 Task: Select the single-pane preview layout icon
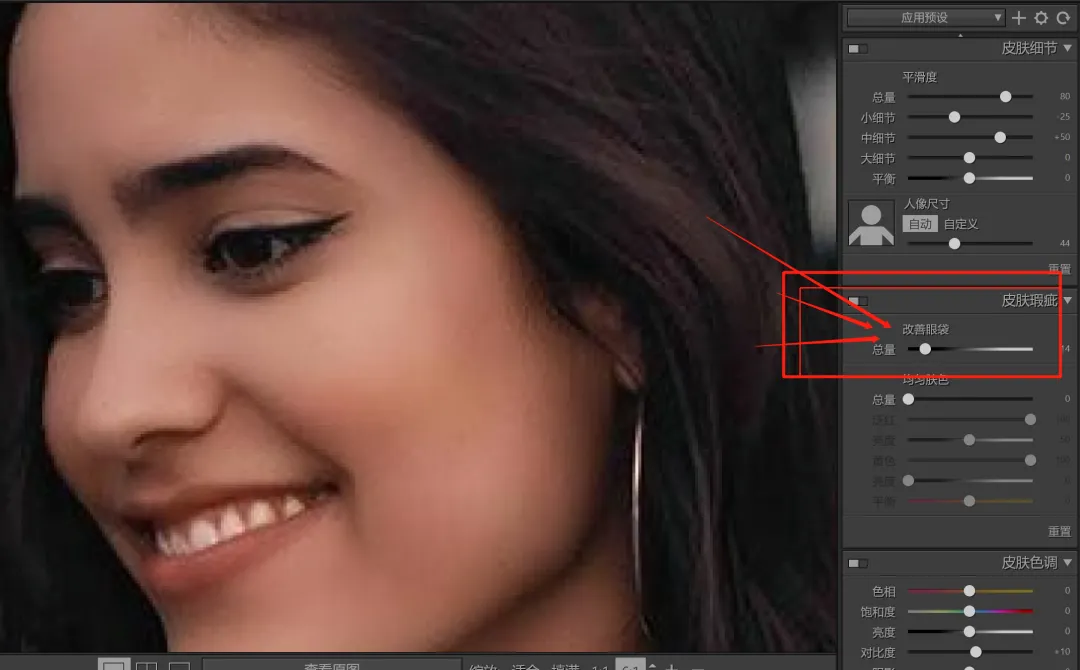(x=115, y=666)
